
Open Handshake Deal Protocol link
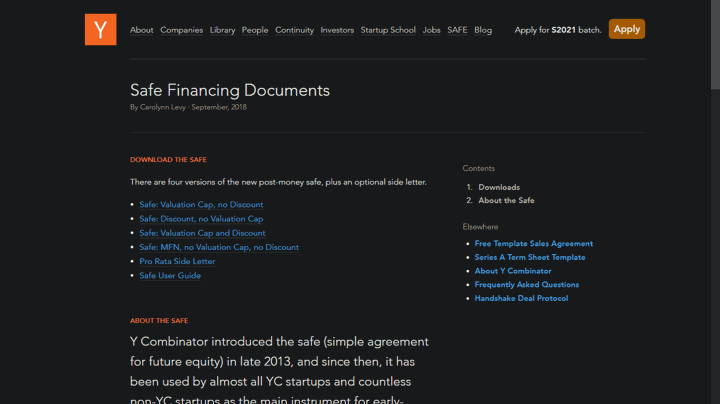pyautogui.click(x=521, y=298)
